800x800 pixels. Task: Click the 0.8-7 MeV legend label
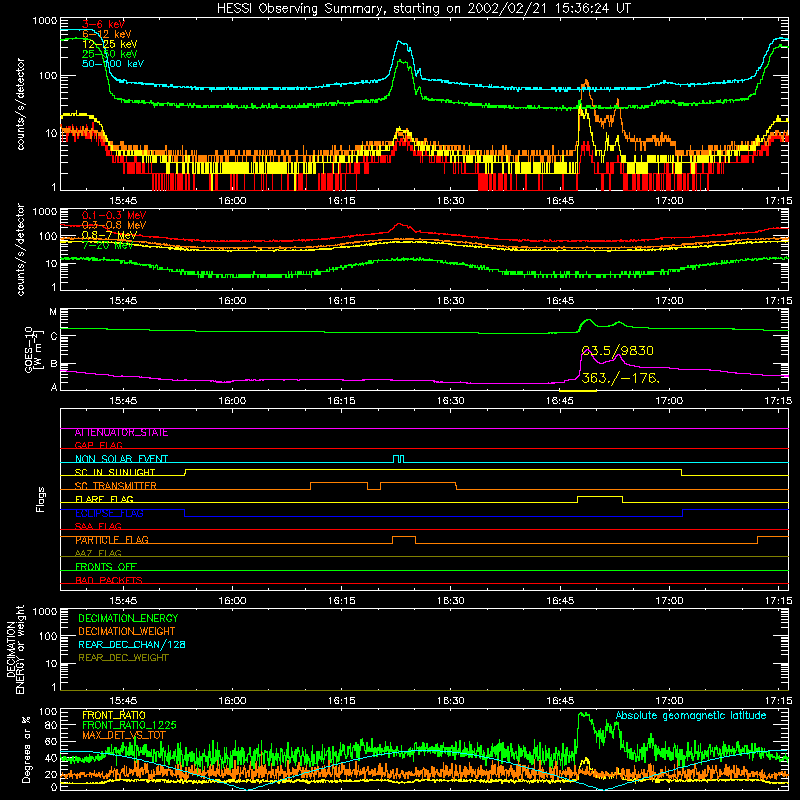click(110, 235)
